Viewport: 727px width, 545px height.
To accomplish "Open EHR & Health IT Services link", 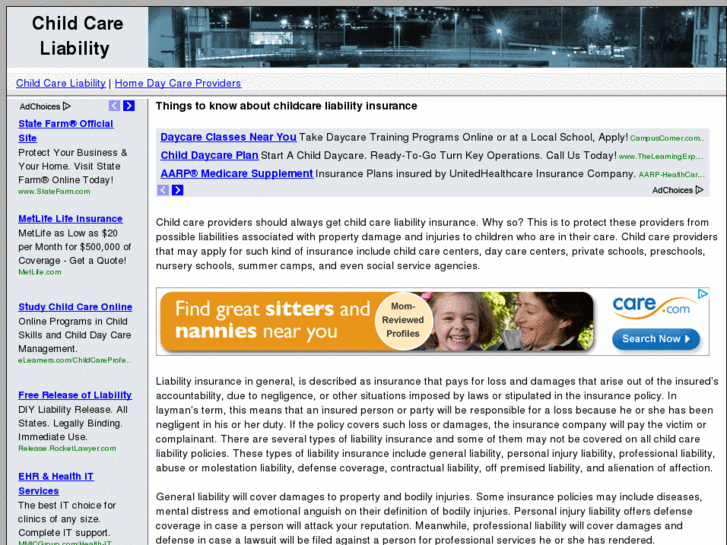I will [x=56, y=483].
